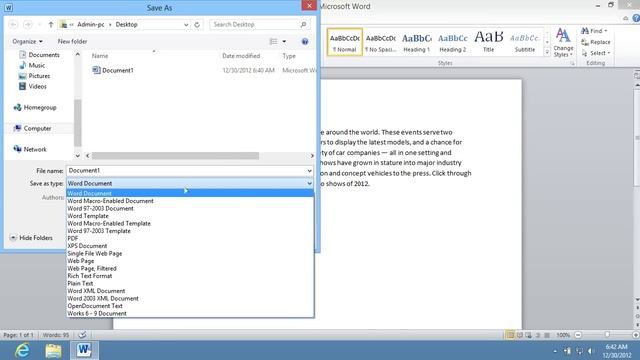Open Select dropdown in Word ribbon
Screen dimensions: 640x360
coord(596,53)
